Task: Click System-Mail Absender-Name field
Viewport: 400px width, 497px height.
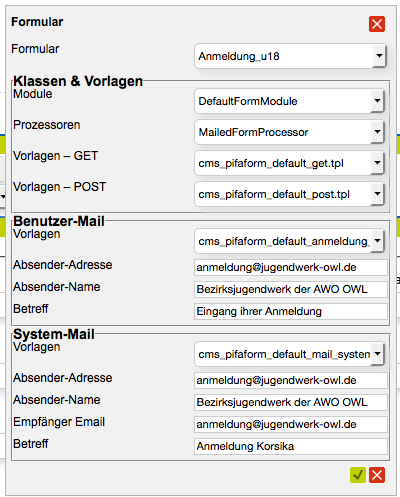Action: (x=291, y=402)
